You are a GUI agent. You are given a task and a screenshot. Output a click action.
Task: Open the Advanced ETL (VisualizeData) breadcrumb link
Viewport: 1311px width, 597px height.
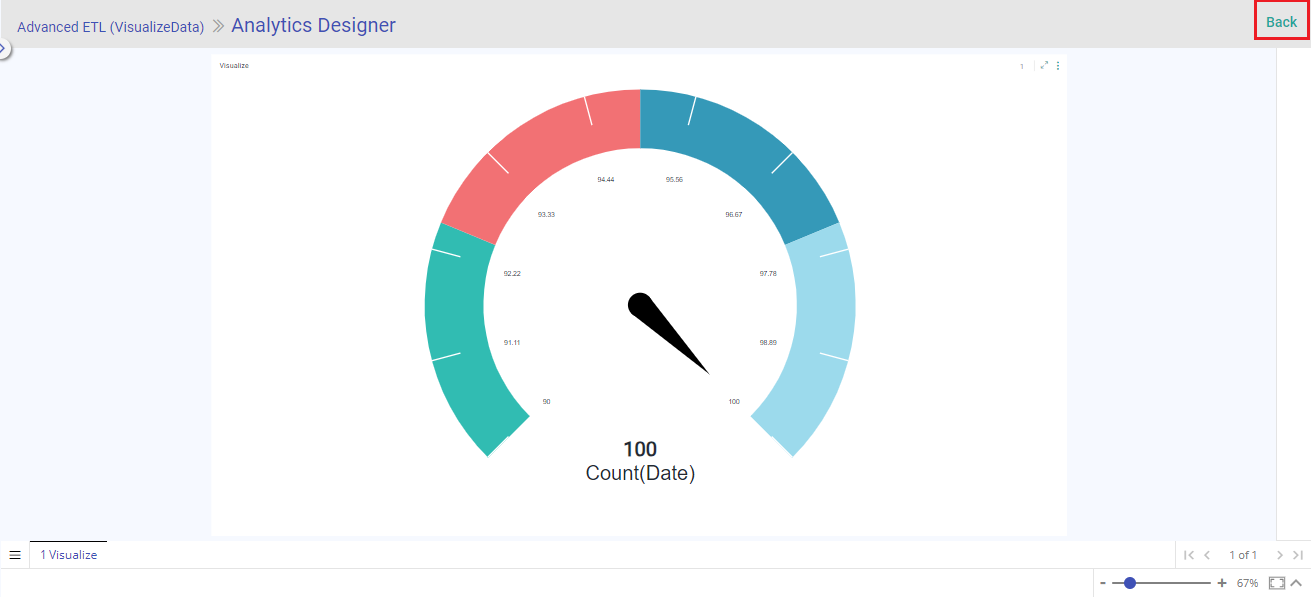[x=110, y=27]
